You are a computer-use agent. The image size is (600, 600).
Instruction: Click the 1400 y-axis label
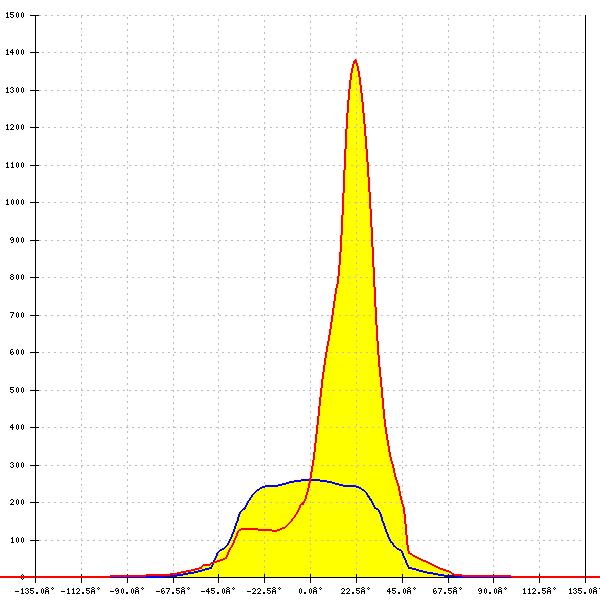[15, 52]
